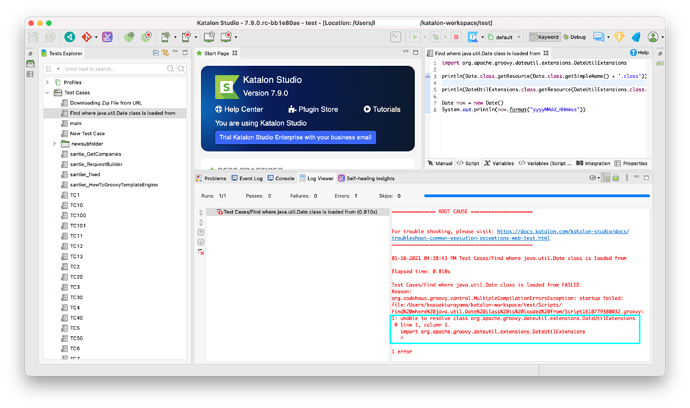Click Link with Editor in Tests Explorer

[x=165, y=53]
